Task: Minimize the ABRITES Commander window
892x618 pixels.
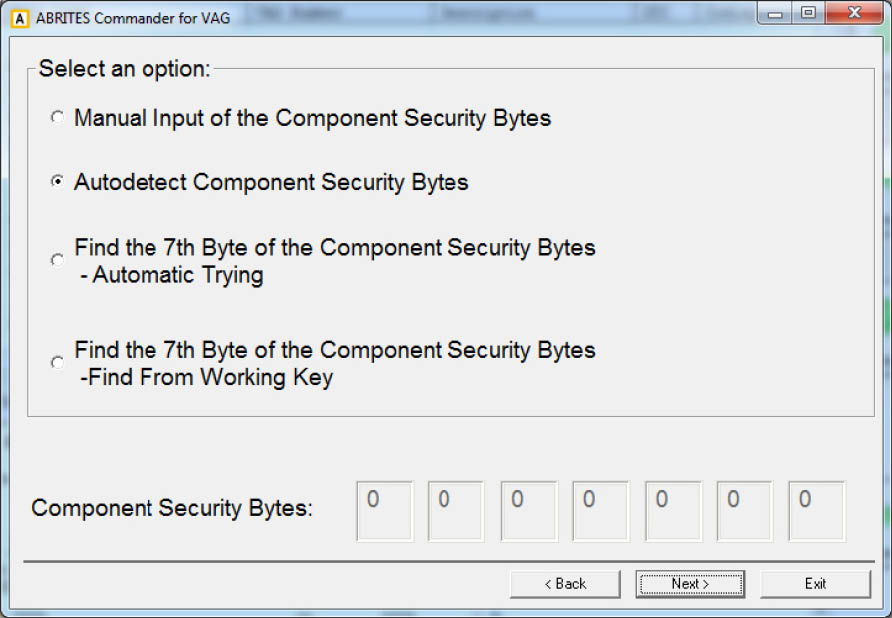Action: (x=776, y=14)
